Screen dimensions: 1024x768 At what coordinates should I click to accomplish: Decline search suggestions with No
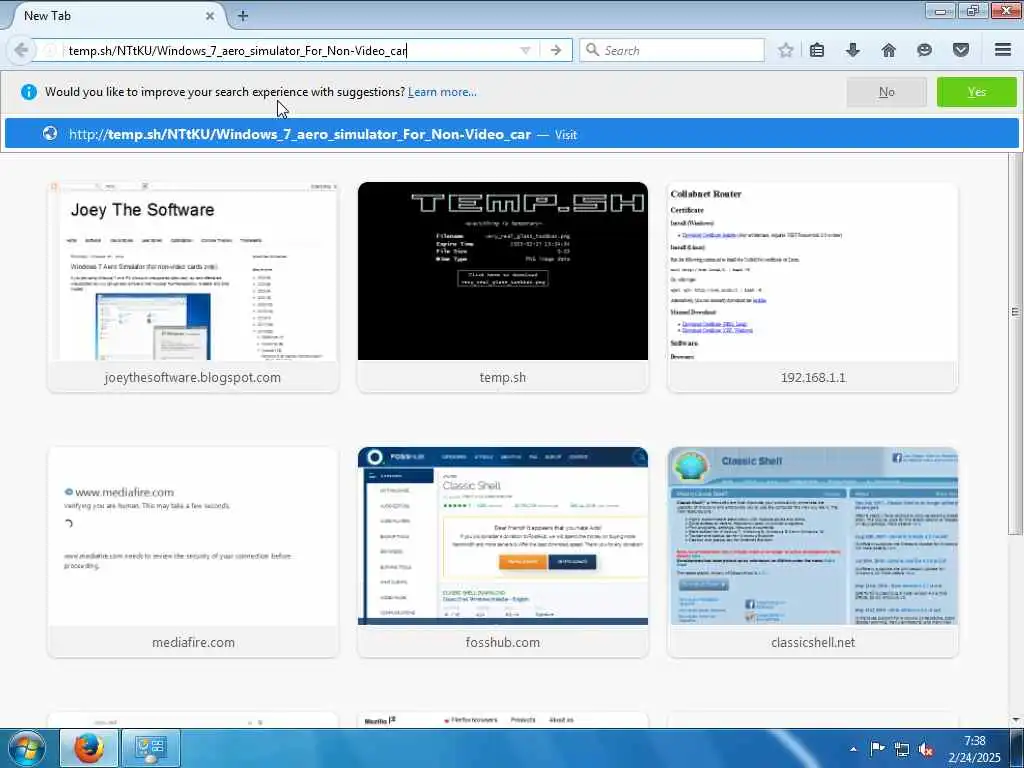click(x=886, y=92)
